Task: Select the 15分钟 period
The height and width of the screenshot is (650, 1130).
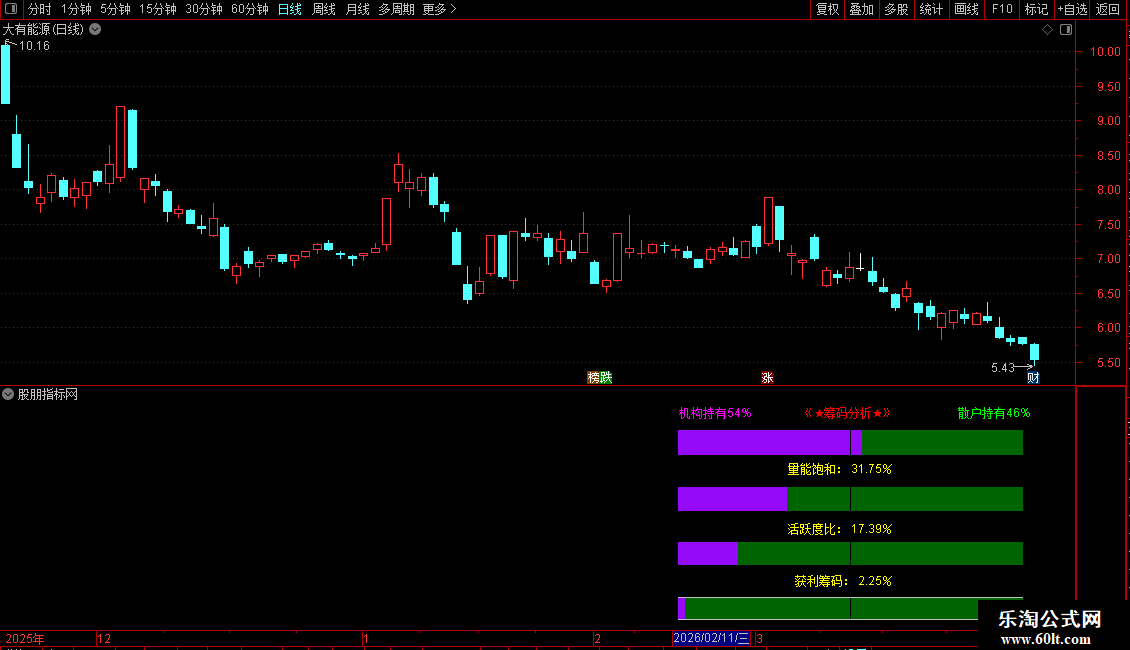Action: point(158,9)
